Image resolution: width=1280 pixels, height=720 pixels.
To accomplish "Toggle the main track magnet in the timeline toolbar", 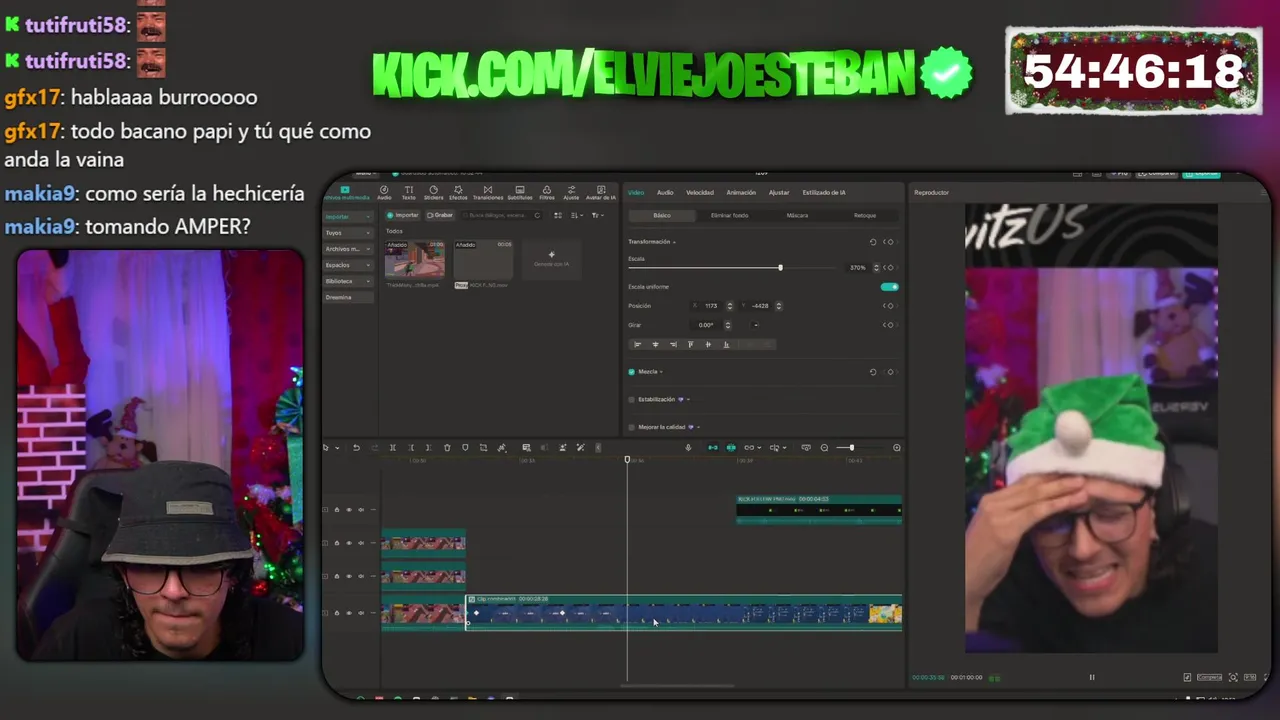I will pyautogui.click(x=712, y=448).
